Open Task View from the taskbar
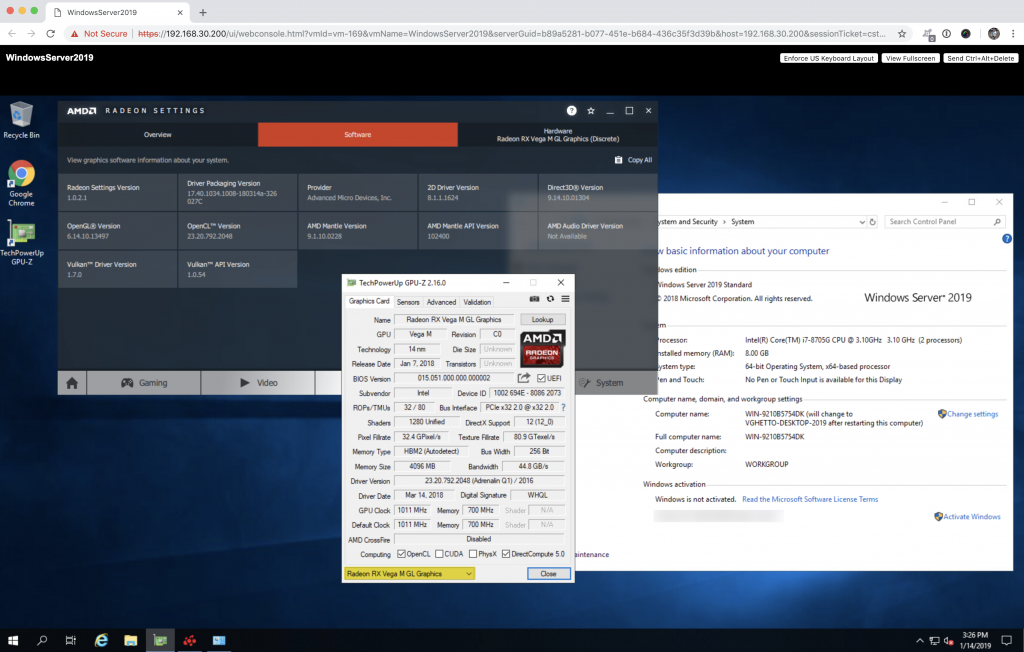Image resolution: width=1024 pixels, height=652 pixels. [71, 640]
